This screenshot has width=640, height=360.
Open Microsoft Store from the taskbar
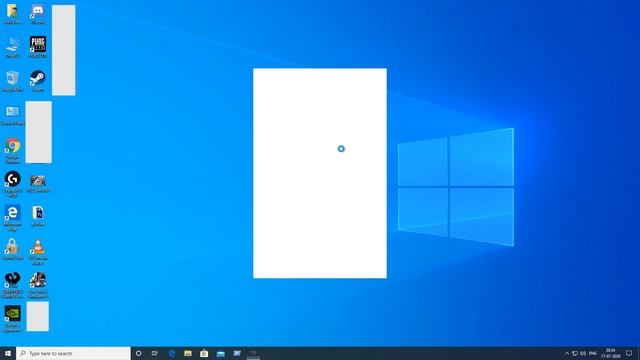[x=204, y=353]
